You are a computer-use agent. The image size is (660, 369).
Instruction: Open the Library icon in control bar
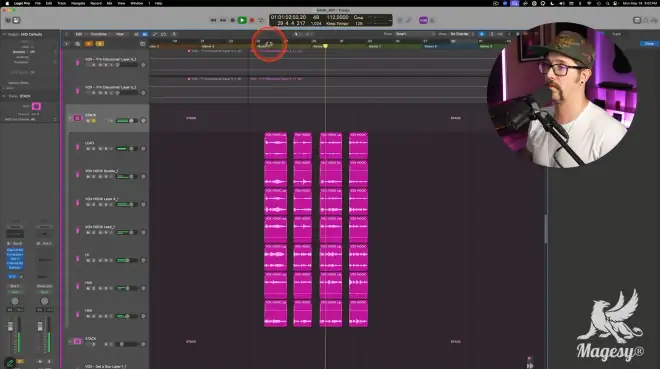(x=8, y=20)
